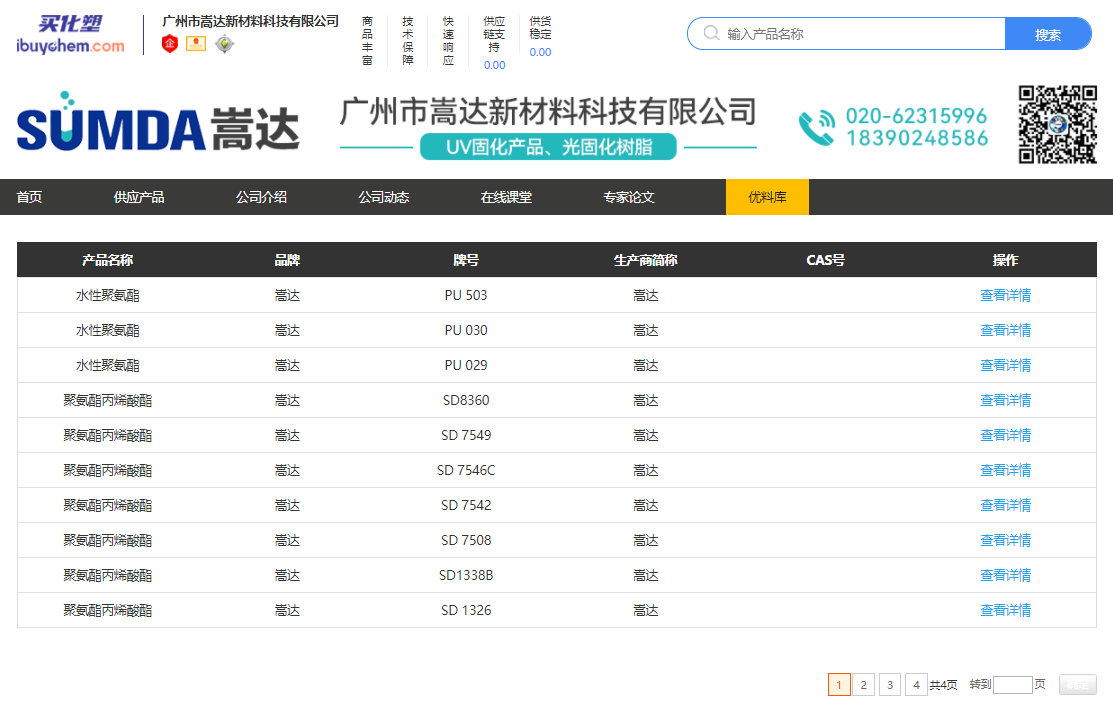Open the 公司介绍 menu item

pos(261,197)
